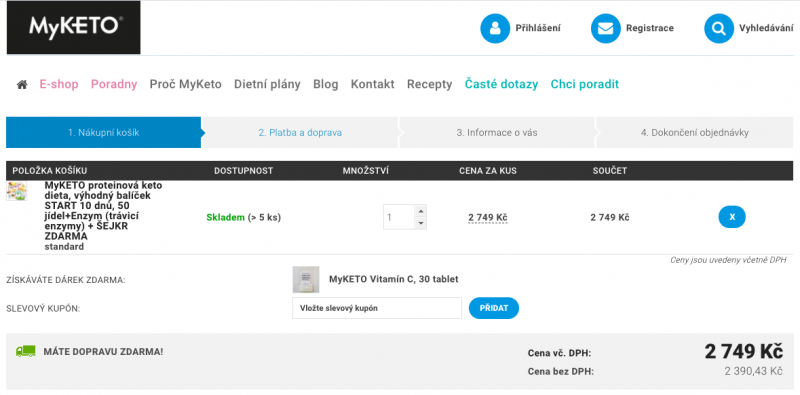Open the Recepty menu link
Screen dimensions: 800x395
tap(429, 84)
